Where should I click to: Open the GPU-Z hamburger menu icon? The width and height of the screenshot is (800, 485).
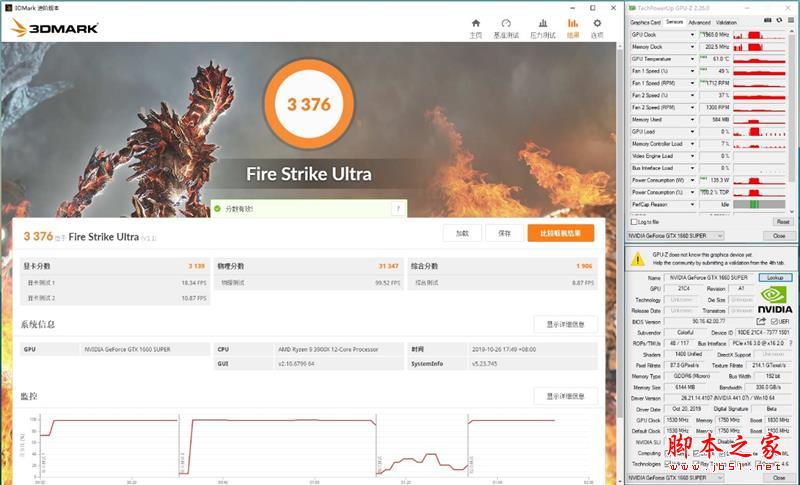coord(791,20)
